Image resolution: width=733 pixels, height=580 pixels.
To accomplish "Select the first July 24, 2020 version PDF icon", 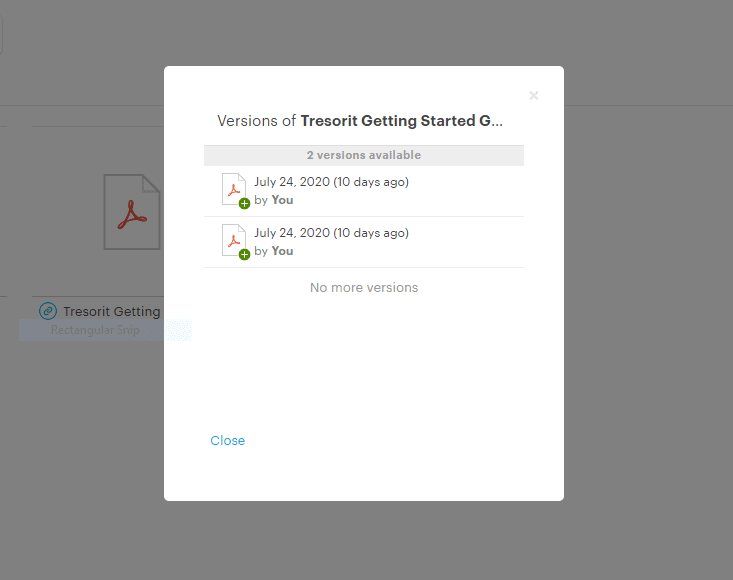I will click(236, 191).
